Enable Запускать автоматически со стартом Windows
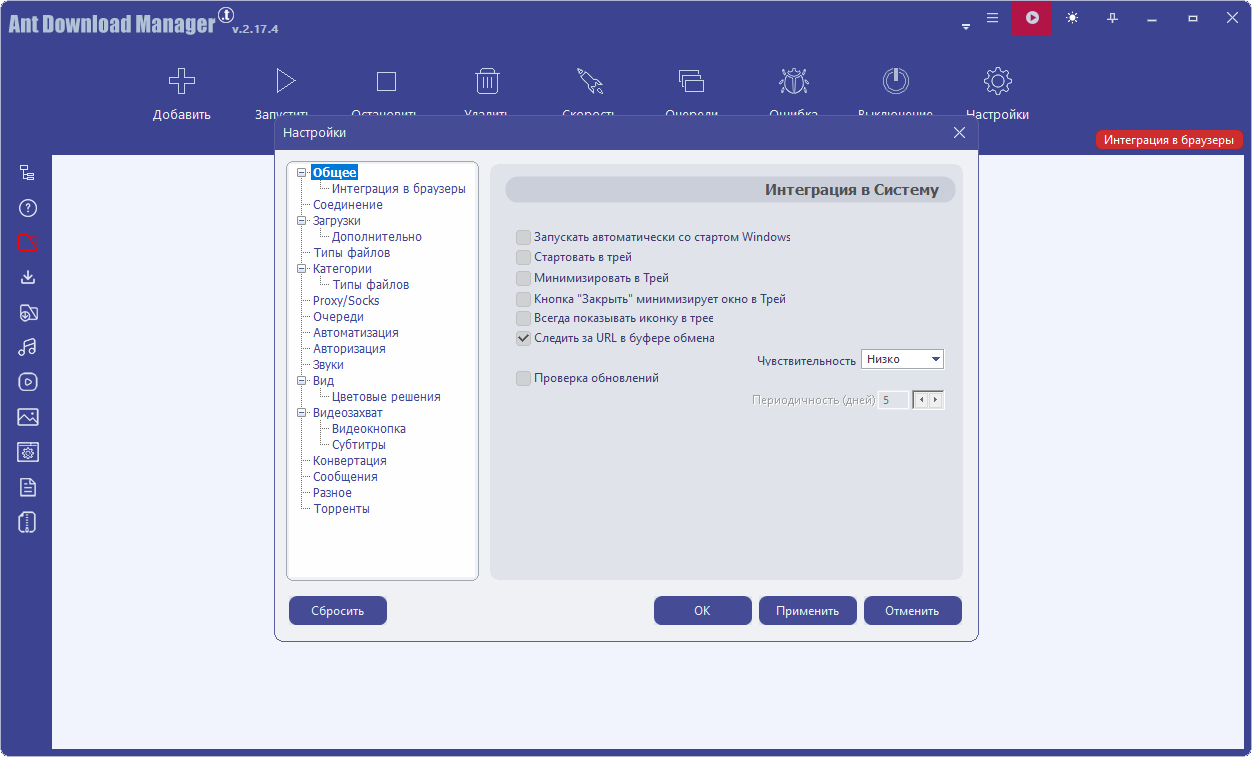 pyautogui.click(x=523, y=237)
